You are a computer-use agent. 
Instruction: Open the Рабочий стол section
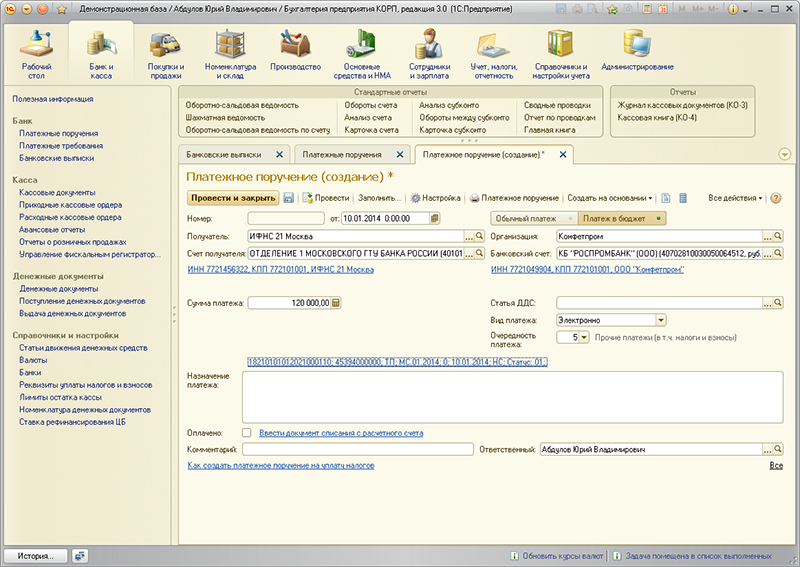36,54
